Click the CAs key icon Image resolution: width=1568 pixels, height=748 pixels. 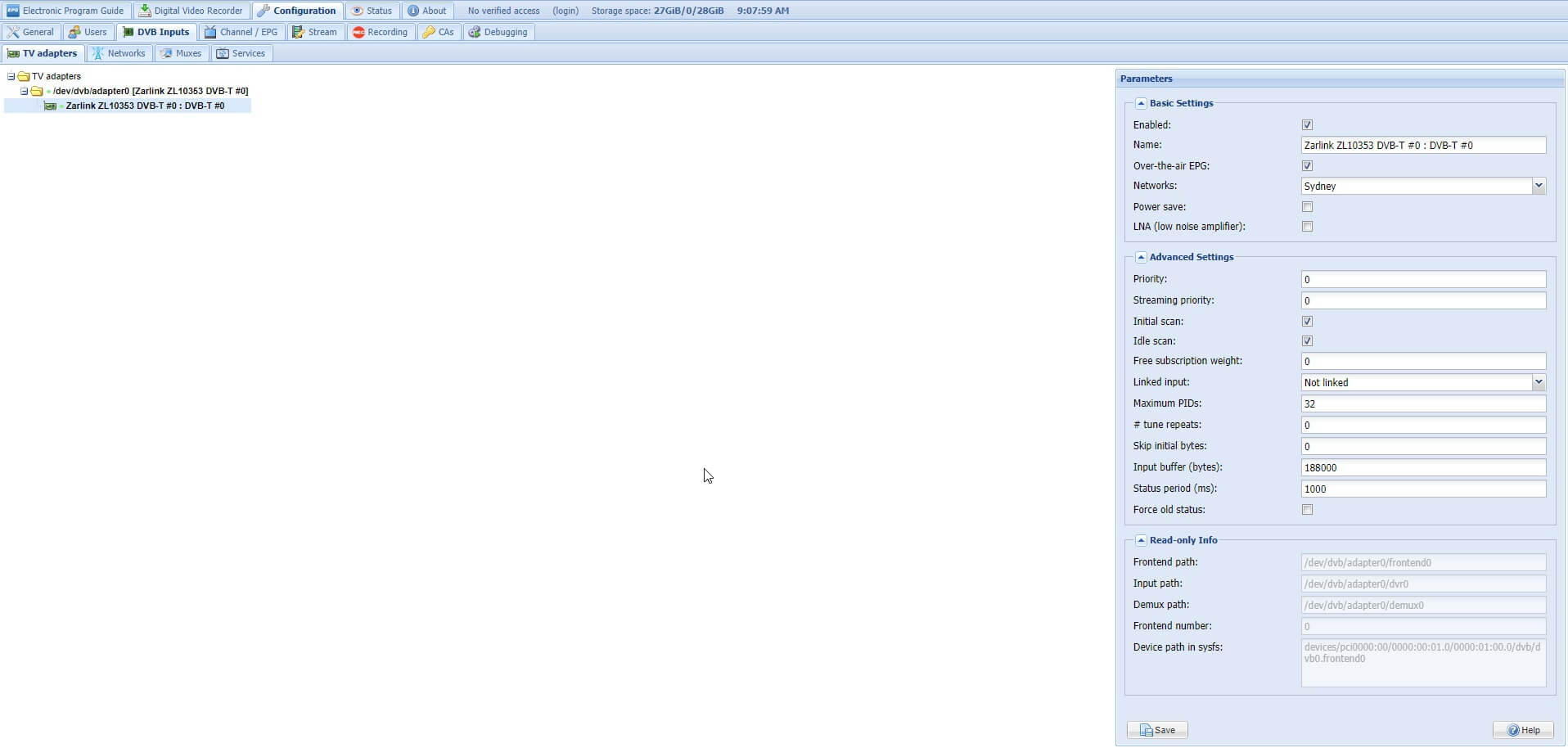429,32
